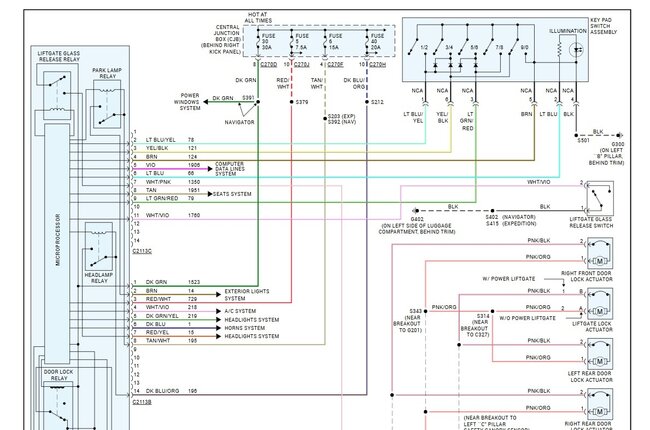Click the 'MICROPROCESSOR' vertical label
The width and height of the screenshot is (650, 430).
pyautogui.click(x=58, y=240)
